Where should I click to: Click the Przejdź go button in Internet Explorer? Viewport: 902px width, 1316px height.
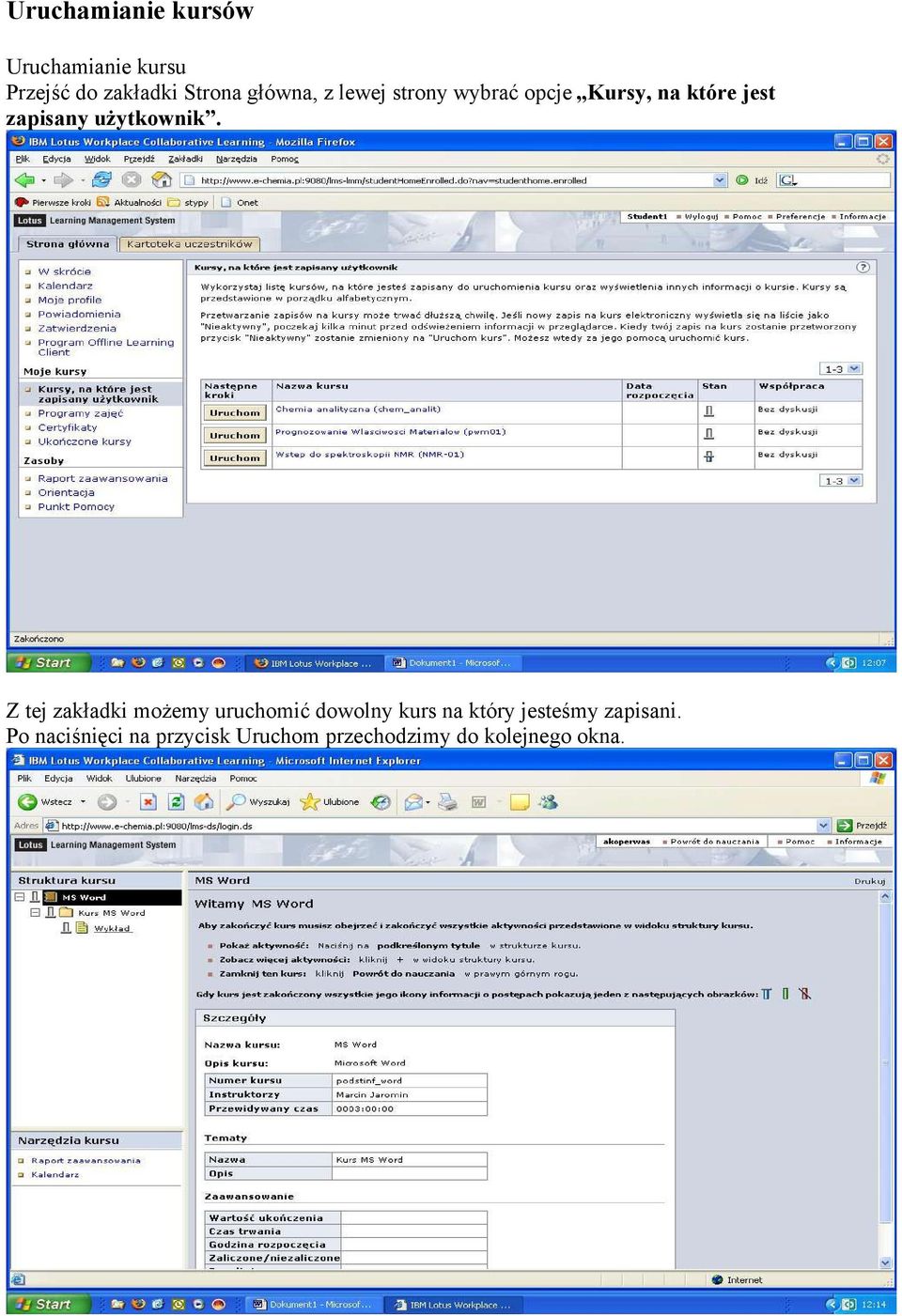pyautogui.click(x=863, y=826)
